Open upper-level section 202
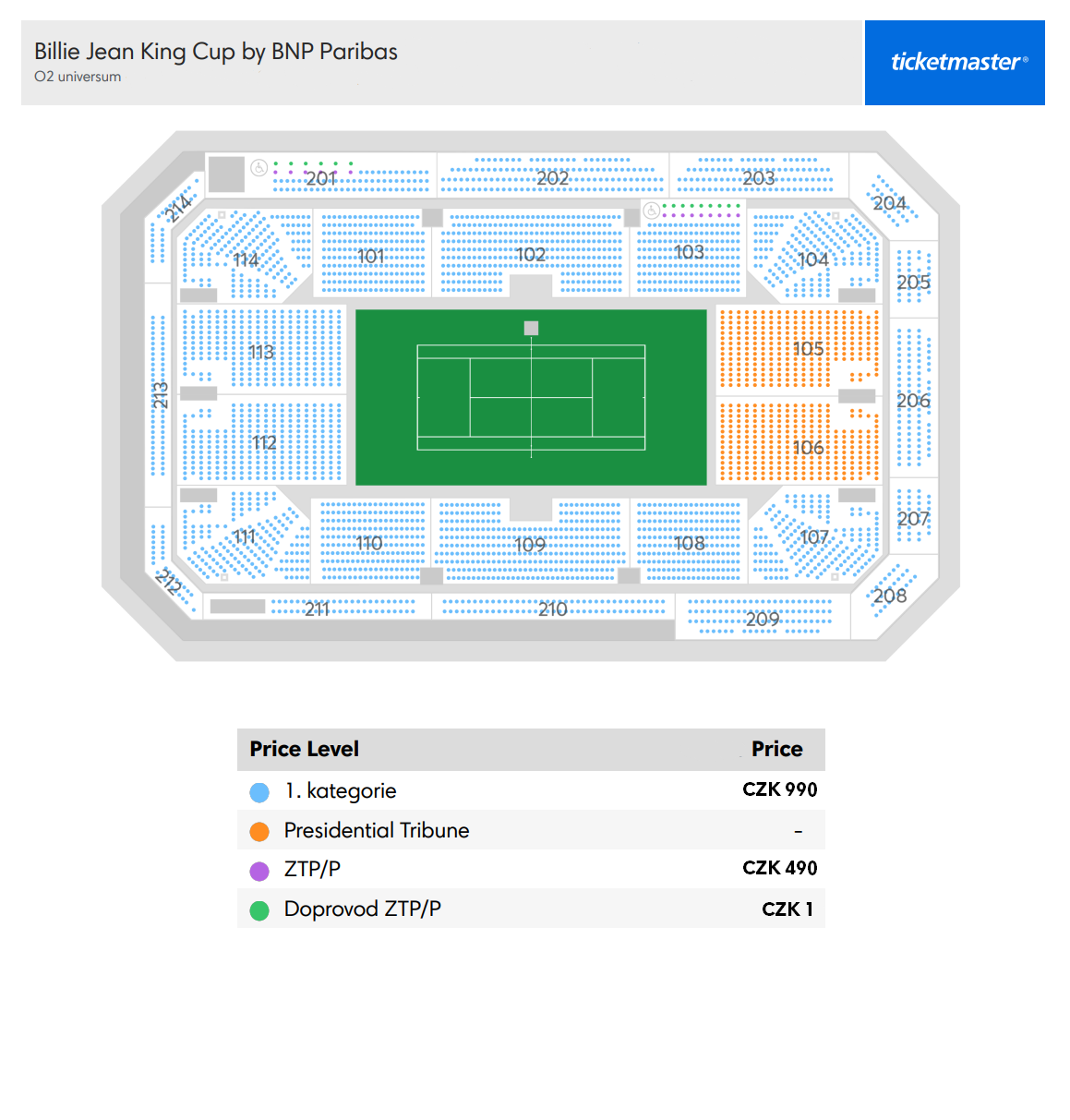Screen dimensions: 1070x1120 pos(552,175)
